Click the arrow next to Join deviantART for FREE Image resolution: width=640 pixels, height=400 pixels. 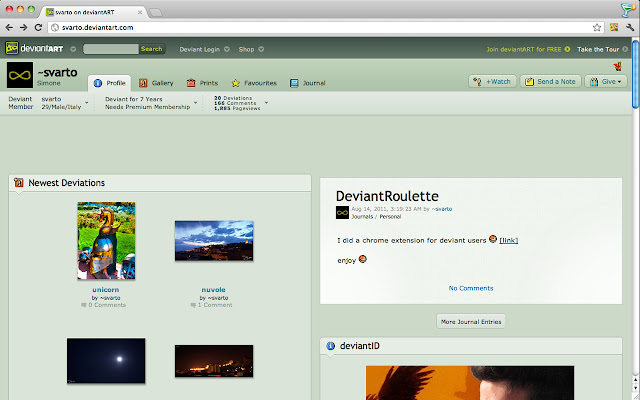point(567,49)
